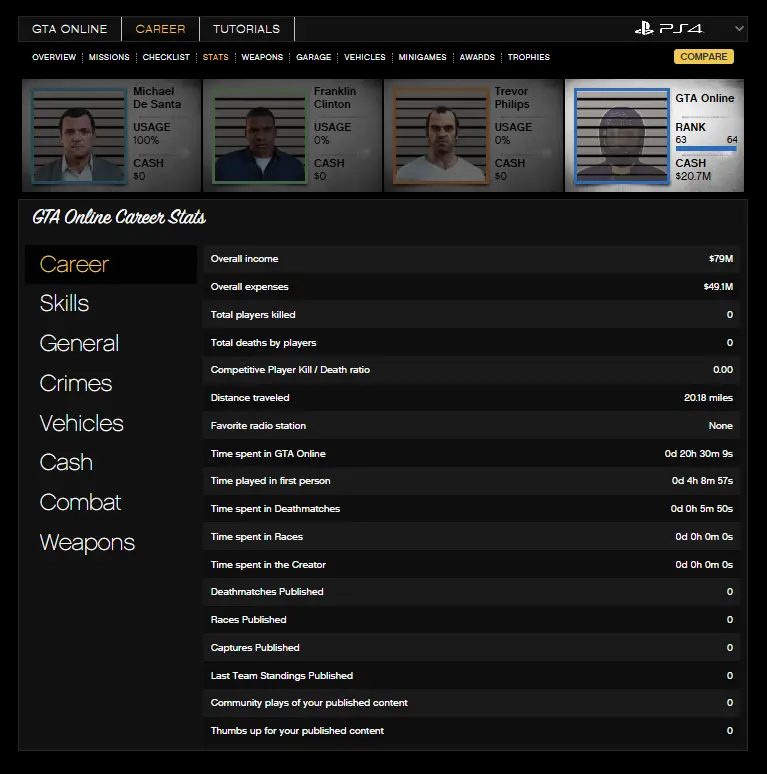Select Franklin Clinton's character portrait

point(257,136)
